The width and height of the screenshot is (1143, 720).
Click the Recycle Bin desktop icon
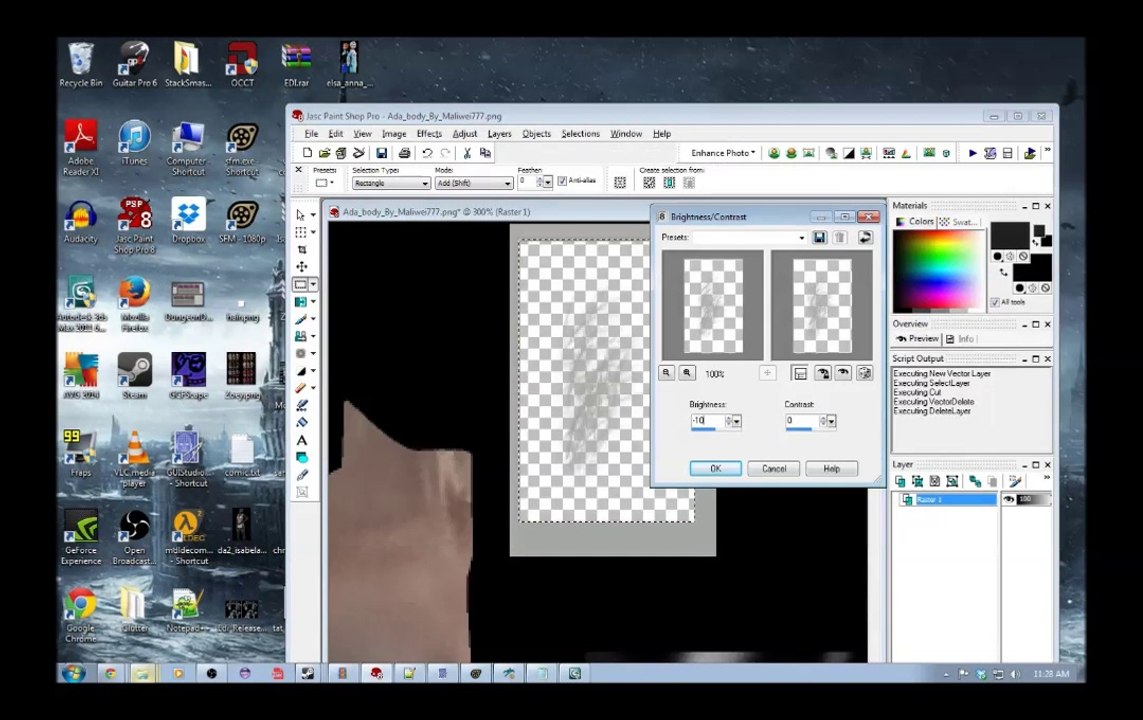[x=80, y=64]
